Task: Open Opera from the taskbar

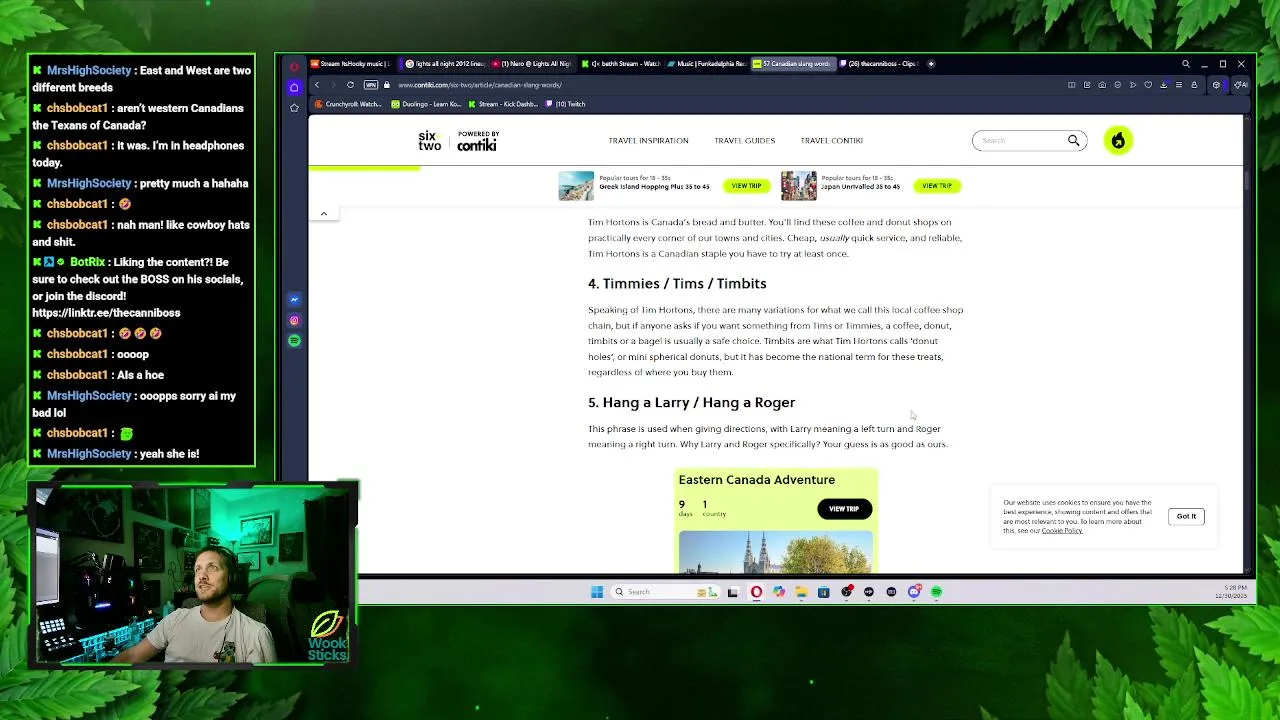Action: [756, 592]
